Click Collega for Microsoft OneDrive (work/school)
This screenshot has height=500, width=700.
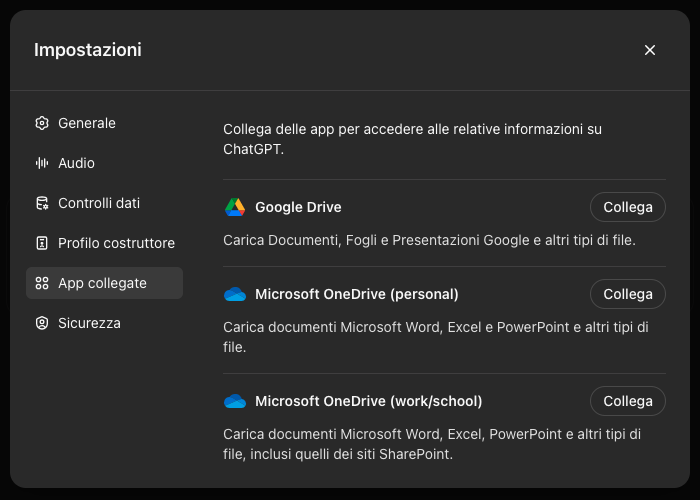pyautogui.click(x=628, y=401)
